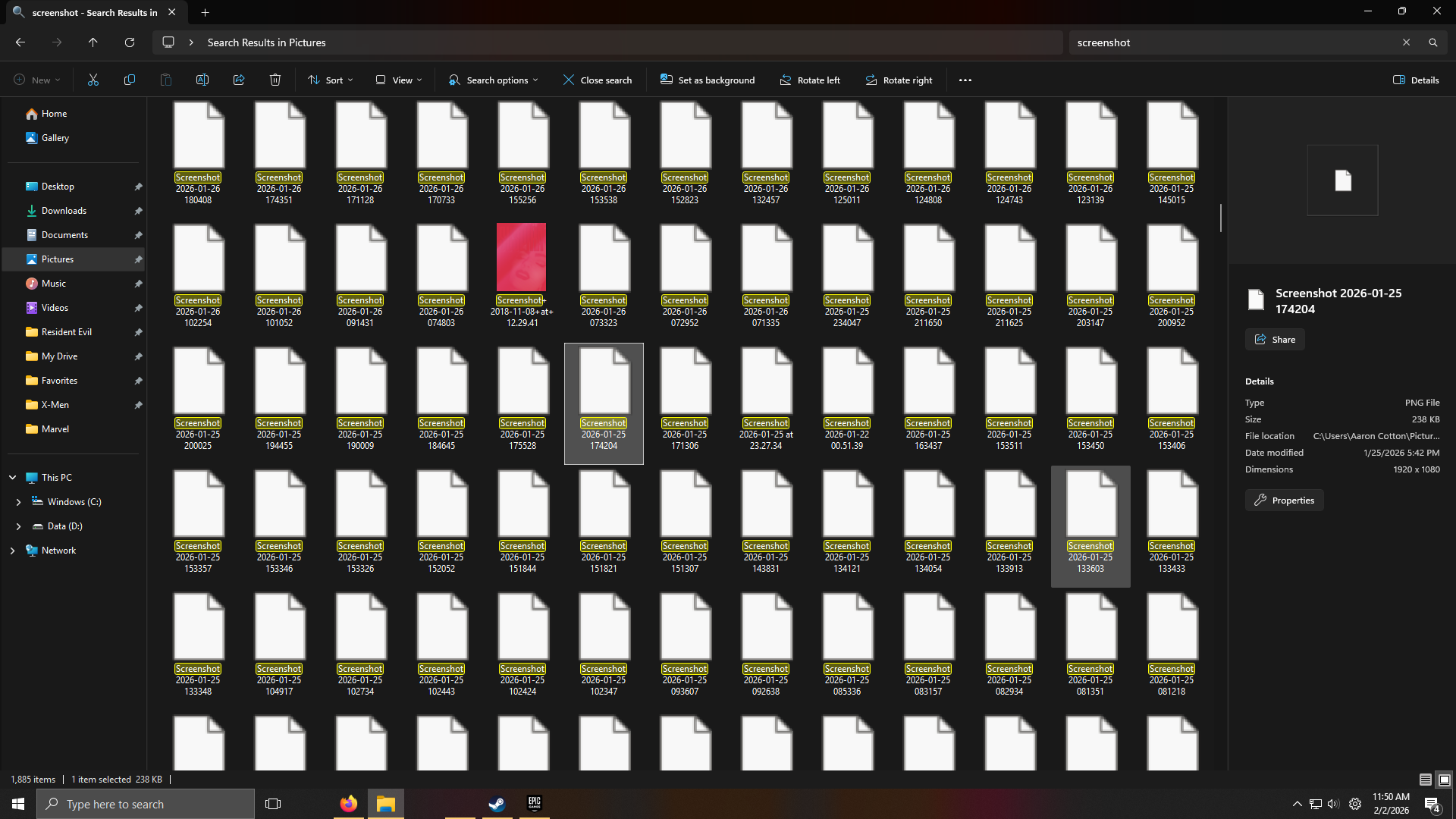Close the current search
The height and width of the screenshot is (819, 1456).
point(597,80)
